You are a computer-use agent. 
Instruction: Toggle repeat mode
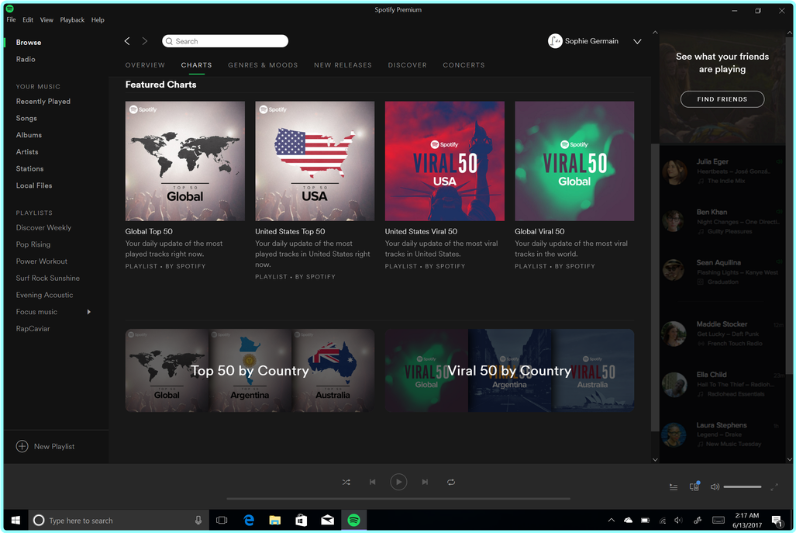click(451, 482)
